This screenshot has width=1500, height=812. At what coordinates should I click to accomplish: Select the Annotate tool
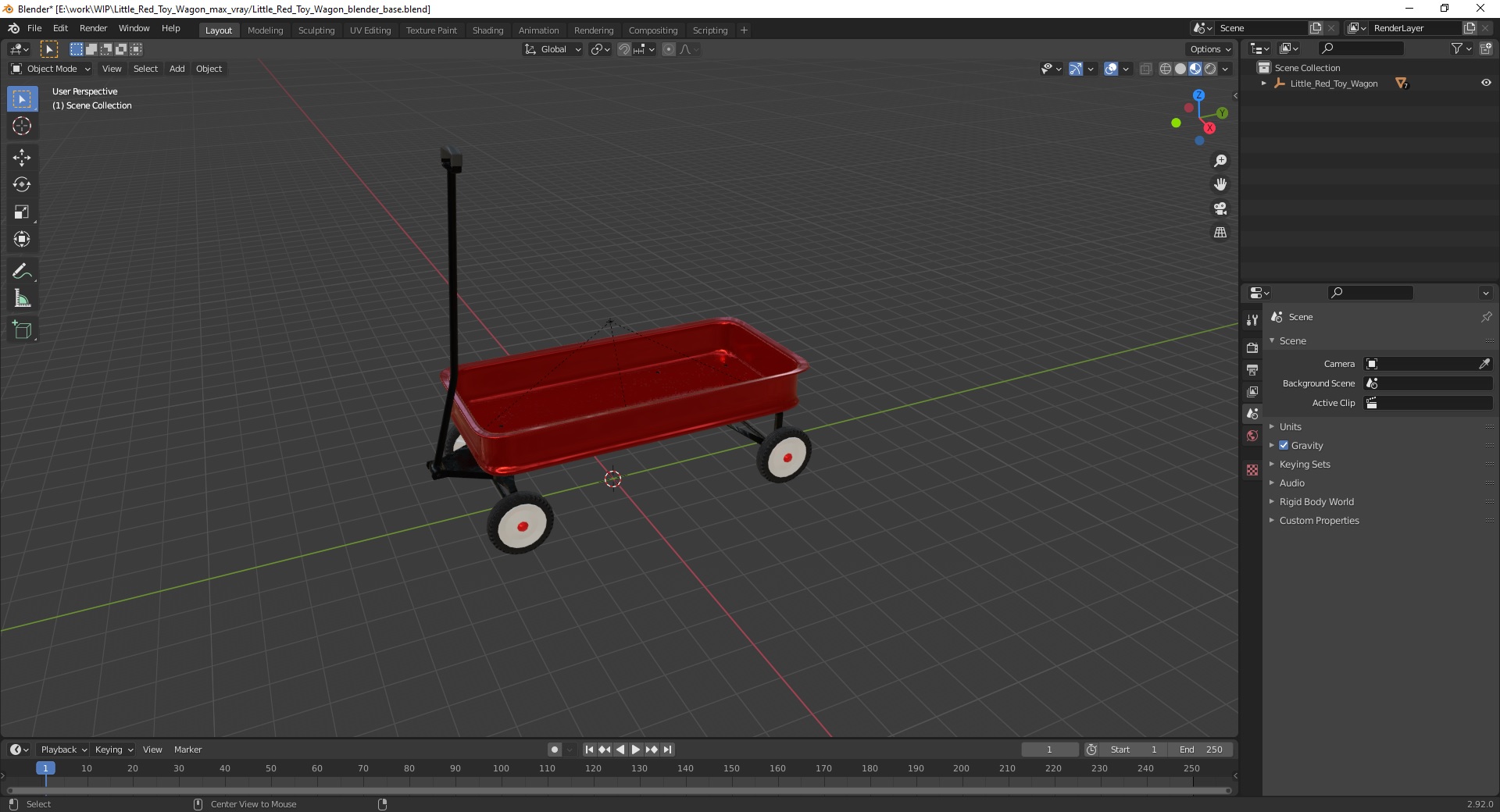pyautogui.click(x=22, y=272)
